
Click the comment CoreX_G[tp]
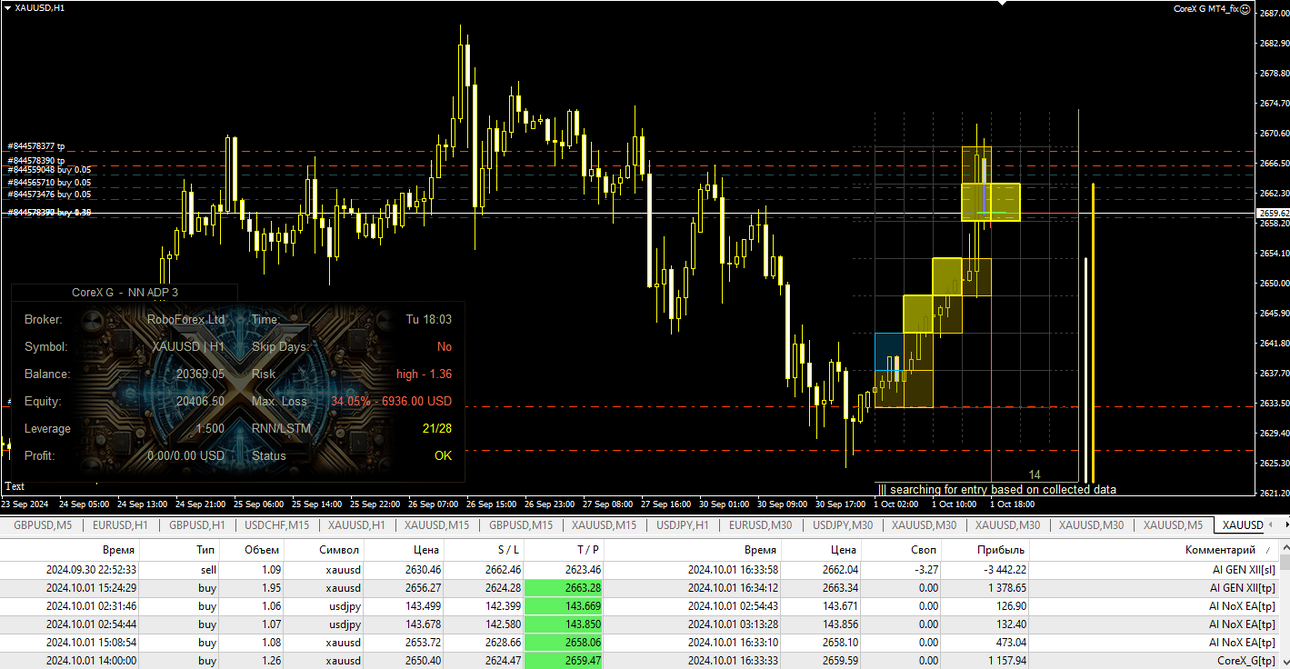click(x=1246, y=660)
